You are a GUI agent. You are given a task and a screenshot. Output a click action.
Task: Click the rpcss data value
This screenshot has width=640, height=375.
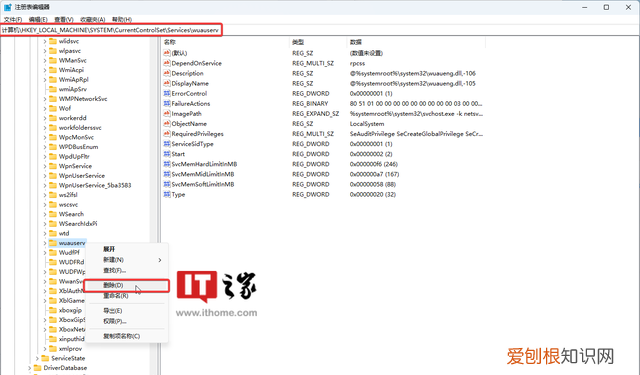click(x=357, y=63)
